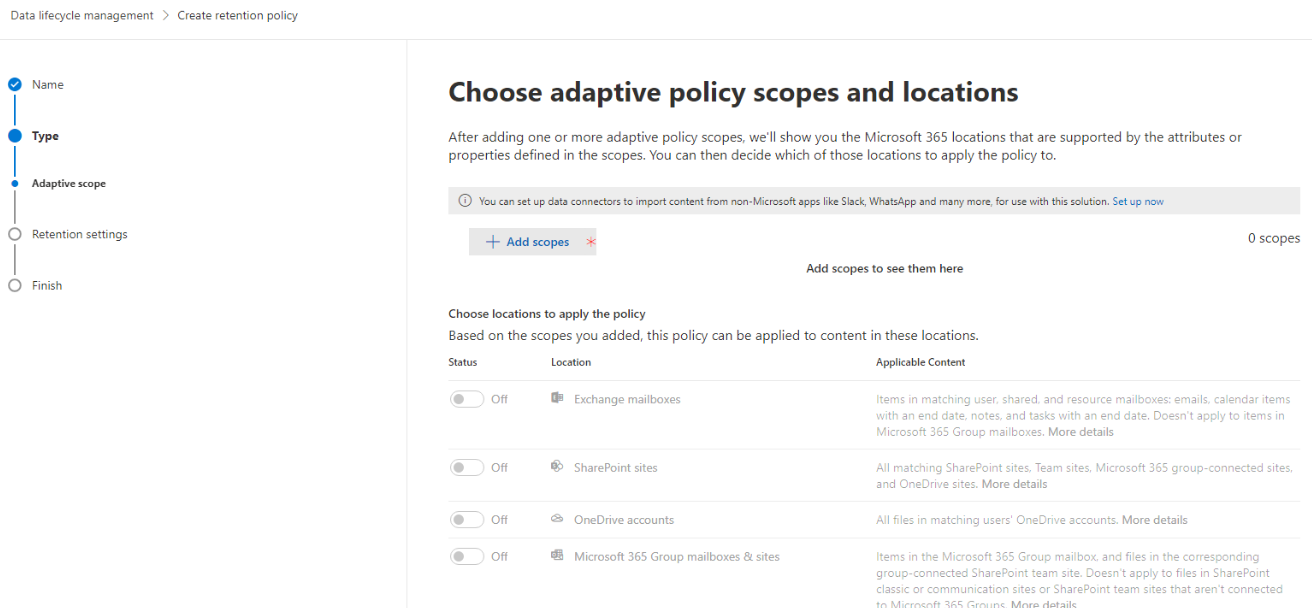Click the SharePoint sites location icon
1312x608 pixels.
557,466
